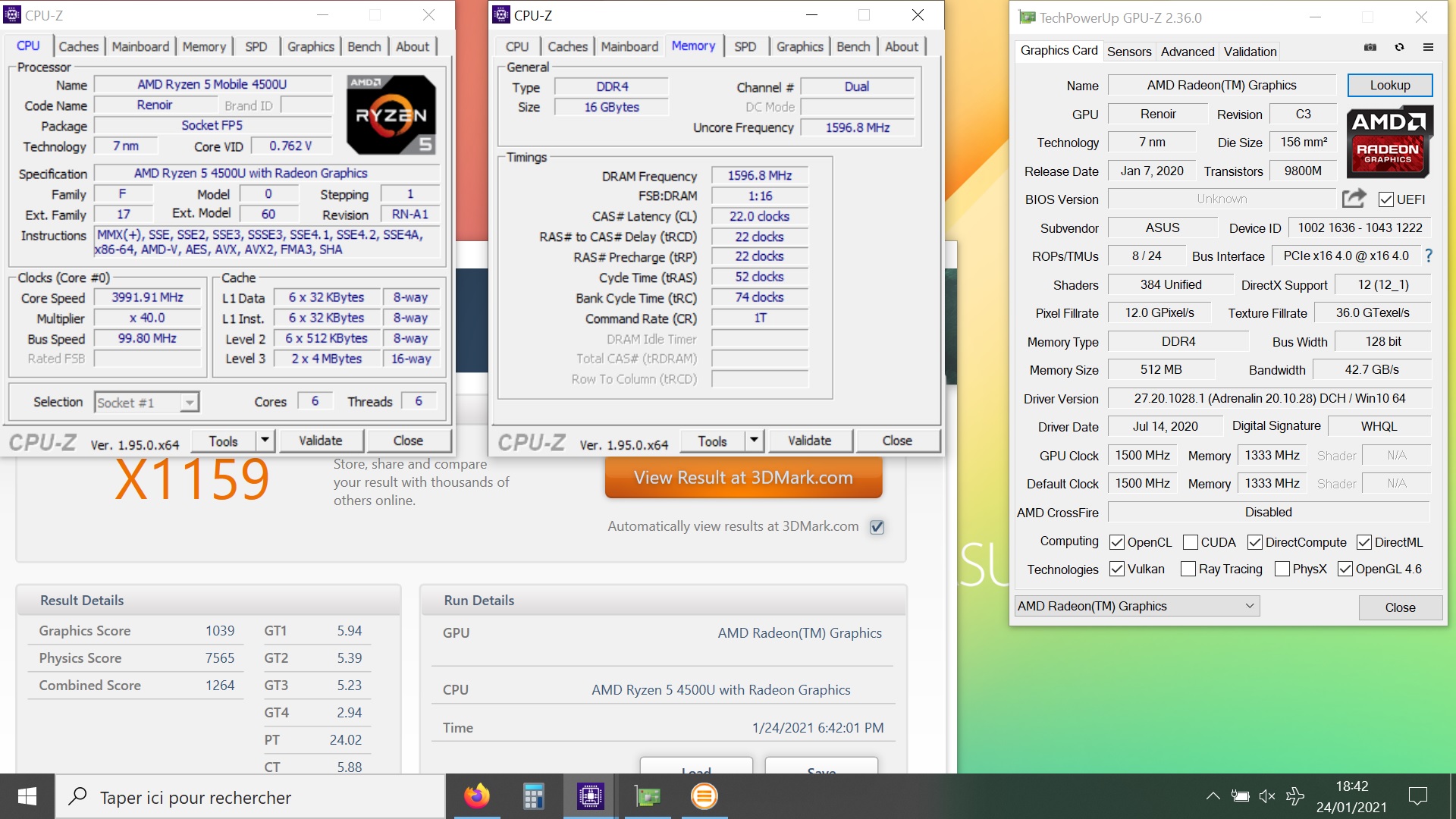Open Socket #1 selection dropdown
The height and width of the screenshot is (819, 1456).
[147, 402]
